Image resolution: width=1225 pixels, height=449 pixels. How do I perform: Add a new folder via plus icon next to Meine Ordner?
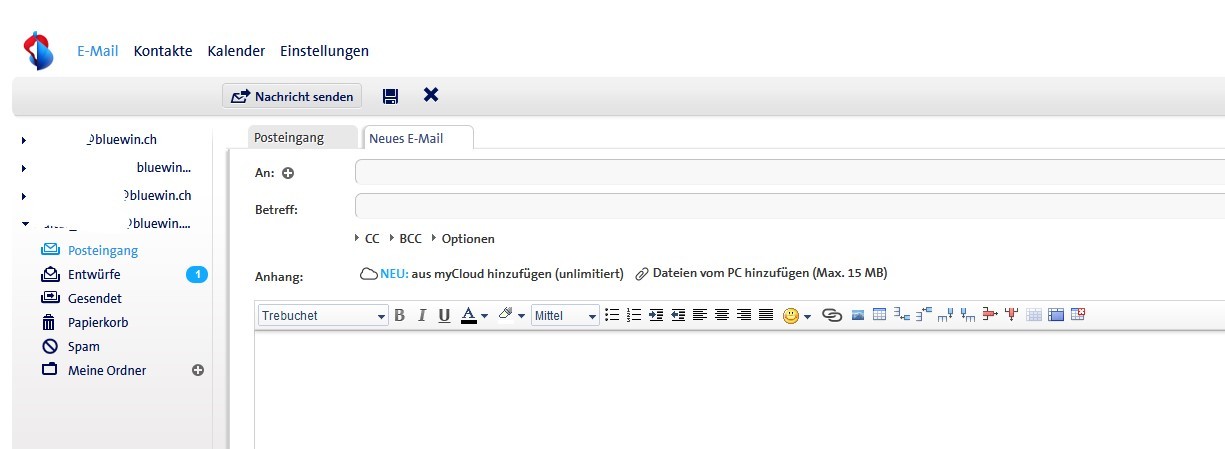coord(198,370)
